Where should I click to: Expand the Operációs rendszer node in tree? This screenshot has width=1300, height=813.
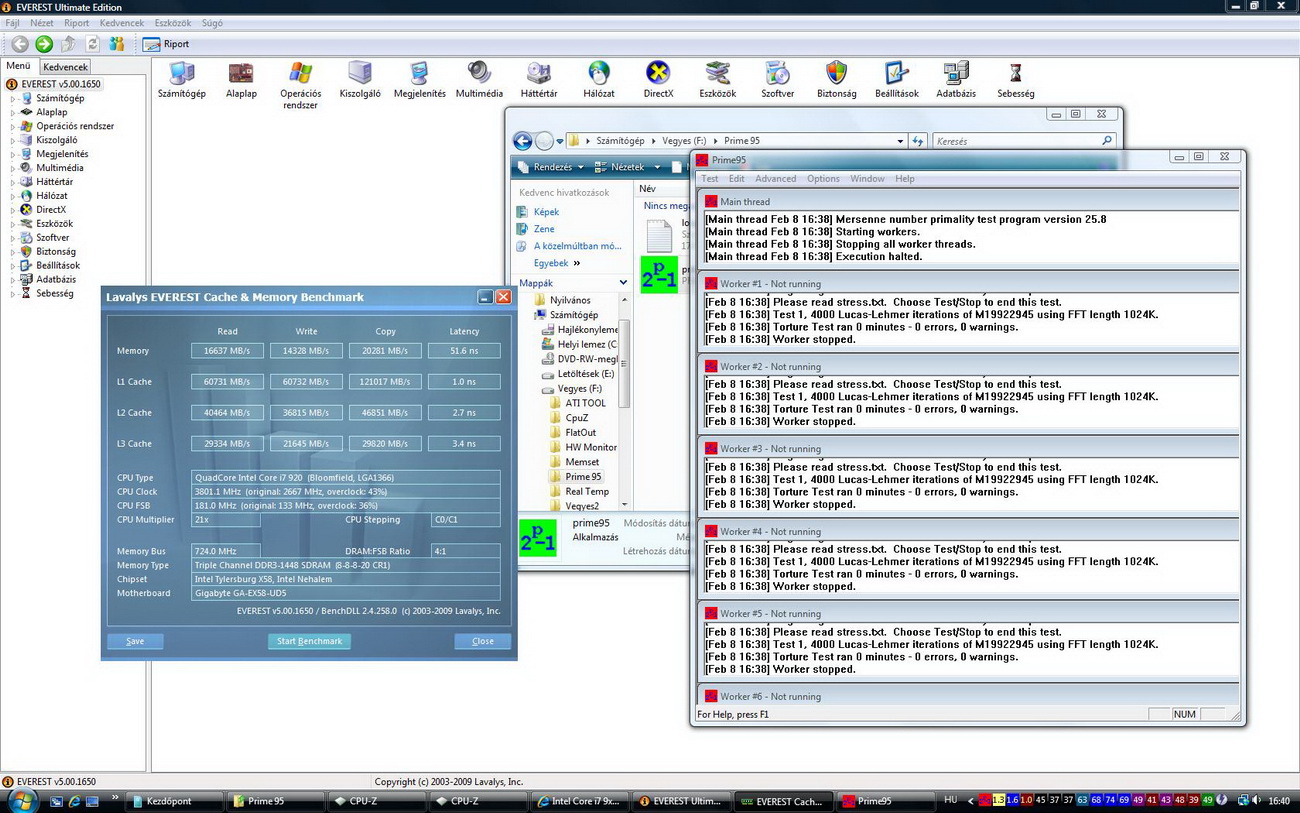pos(13,126)
